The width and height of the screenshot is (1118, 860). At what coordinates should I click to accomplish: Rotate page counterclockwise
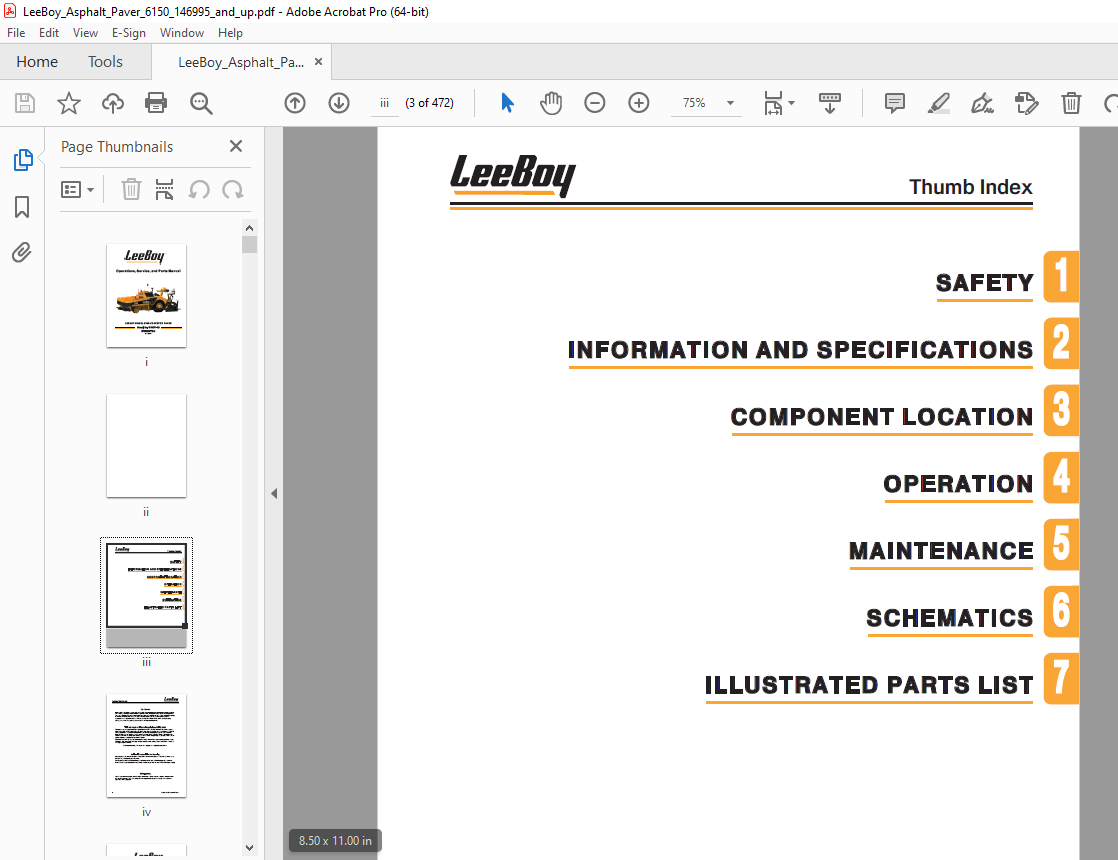click(x=199, y=190)
